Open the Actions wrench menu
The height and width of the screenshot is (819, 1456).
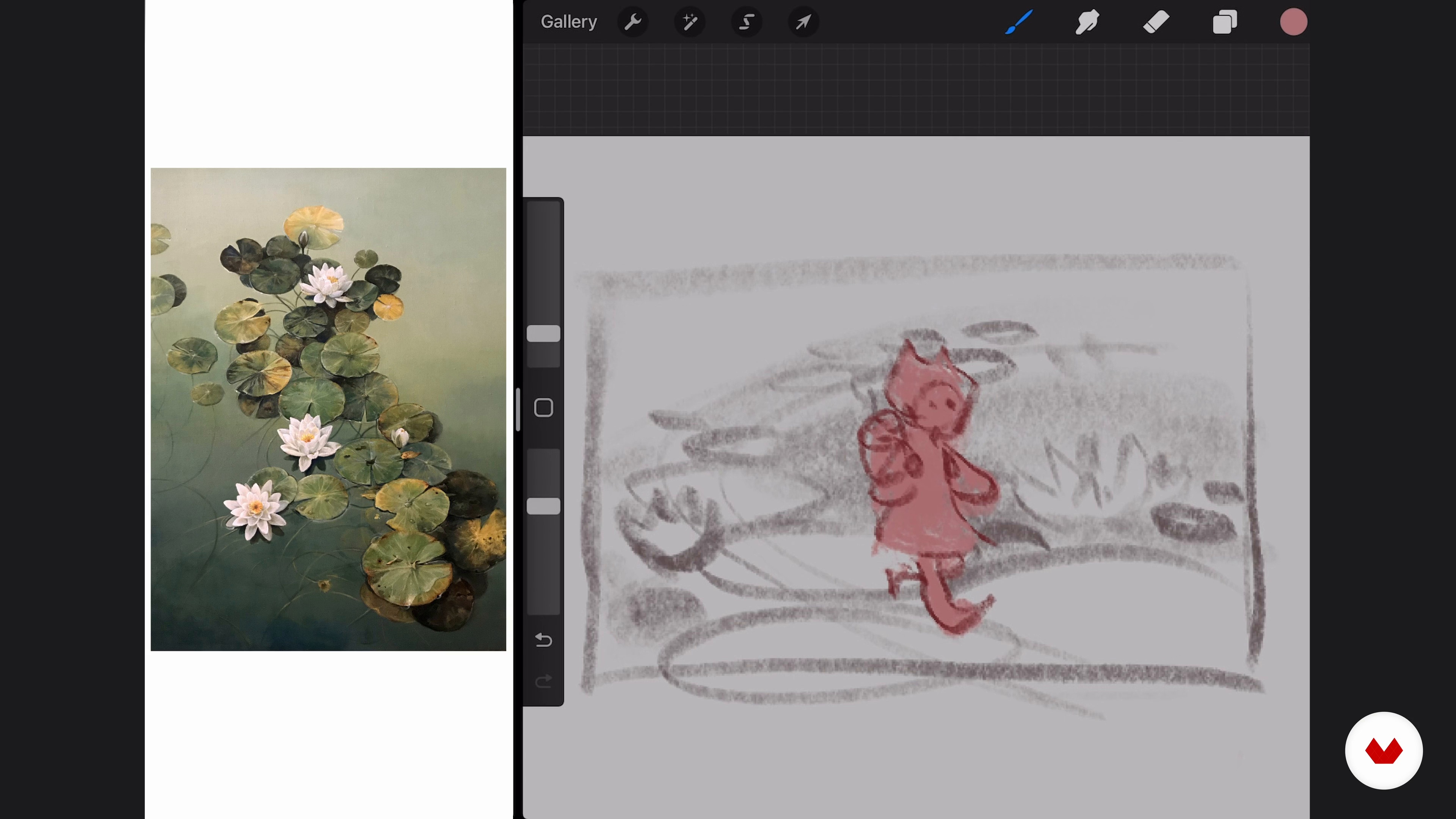point(632,22)
